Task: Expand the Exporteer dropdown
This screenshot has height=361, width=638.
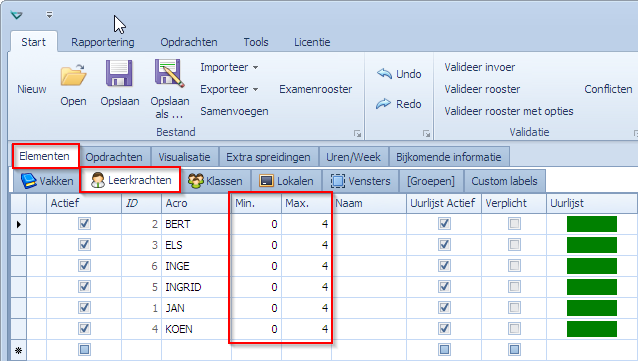Action: [256, 90]
